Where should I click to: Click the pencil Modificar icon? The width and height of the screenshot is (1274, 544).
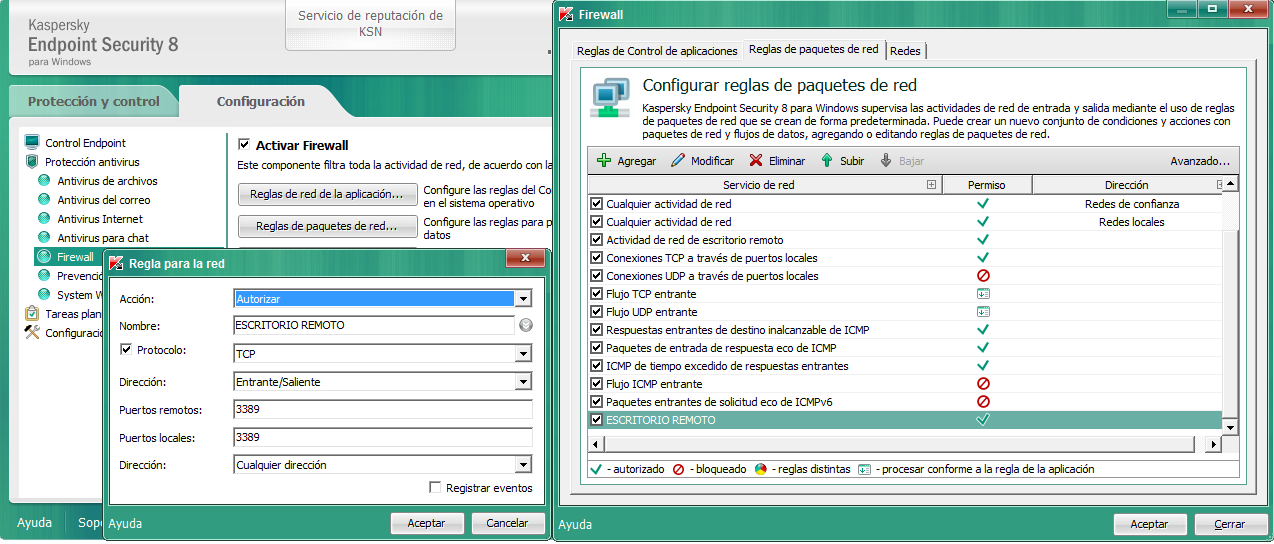[678, 160]
